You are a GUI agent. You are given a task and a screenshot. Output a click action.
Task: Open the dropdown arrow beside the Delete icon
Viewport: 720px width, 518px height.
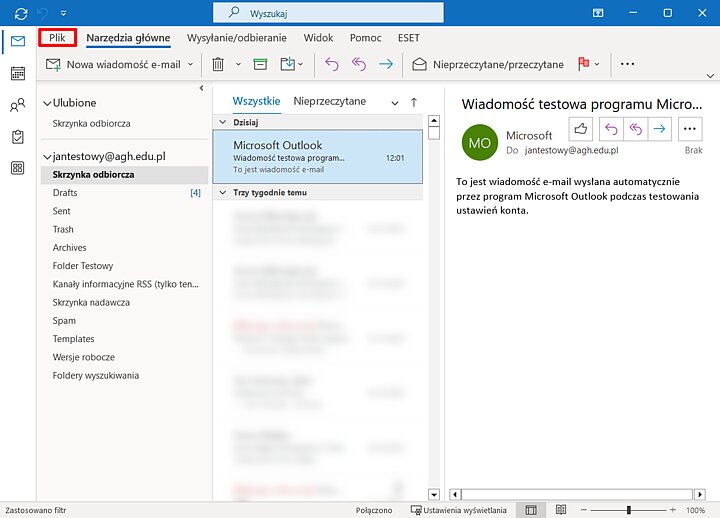click(238, 64)
